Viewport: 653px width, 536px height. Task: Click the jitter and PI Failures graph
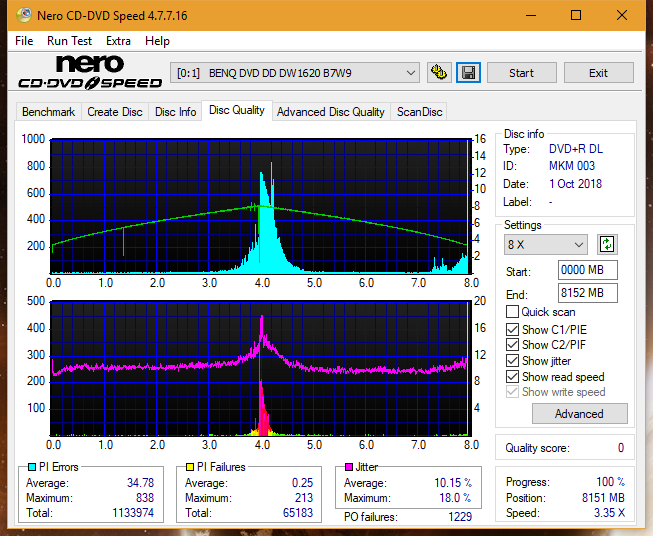click(x=261, y=369)
